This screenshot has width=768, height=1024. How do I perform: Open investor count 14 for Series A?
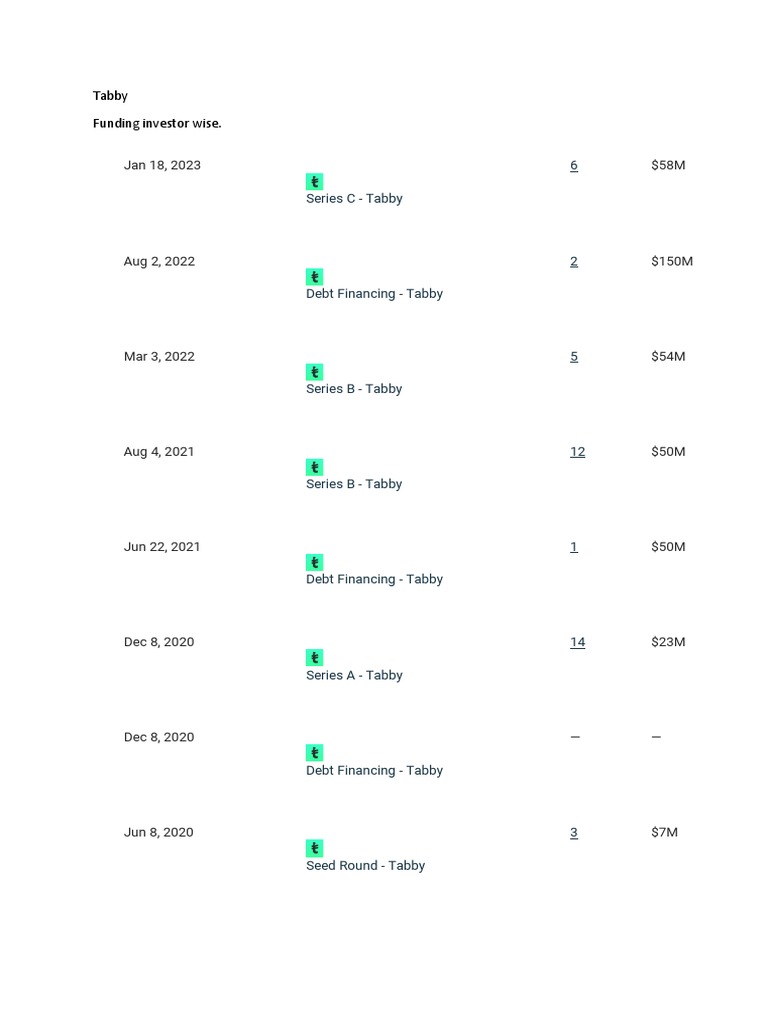tap(577, 642)
